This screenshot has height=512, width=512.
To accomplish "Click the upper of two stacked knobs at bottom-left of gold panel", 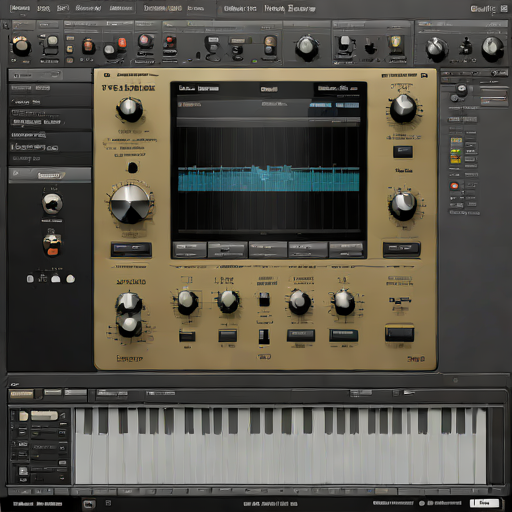I will [129, 302].
